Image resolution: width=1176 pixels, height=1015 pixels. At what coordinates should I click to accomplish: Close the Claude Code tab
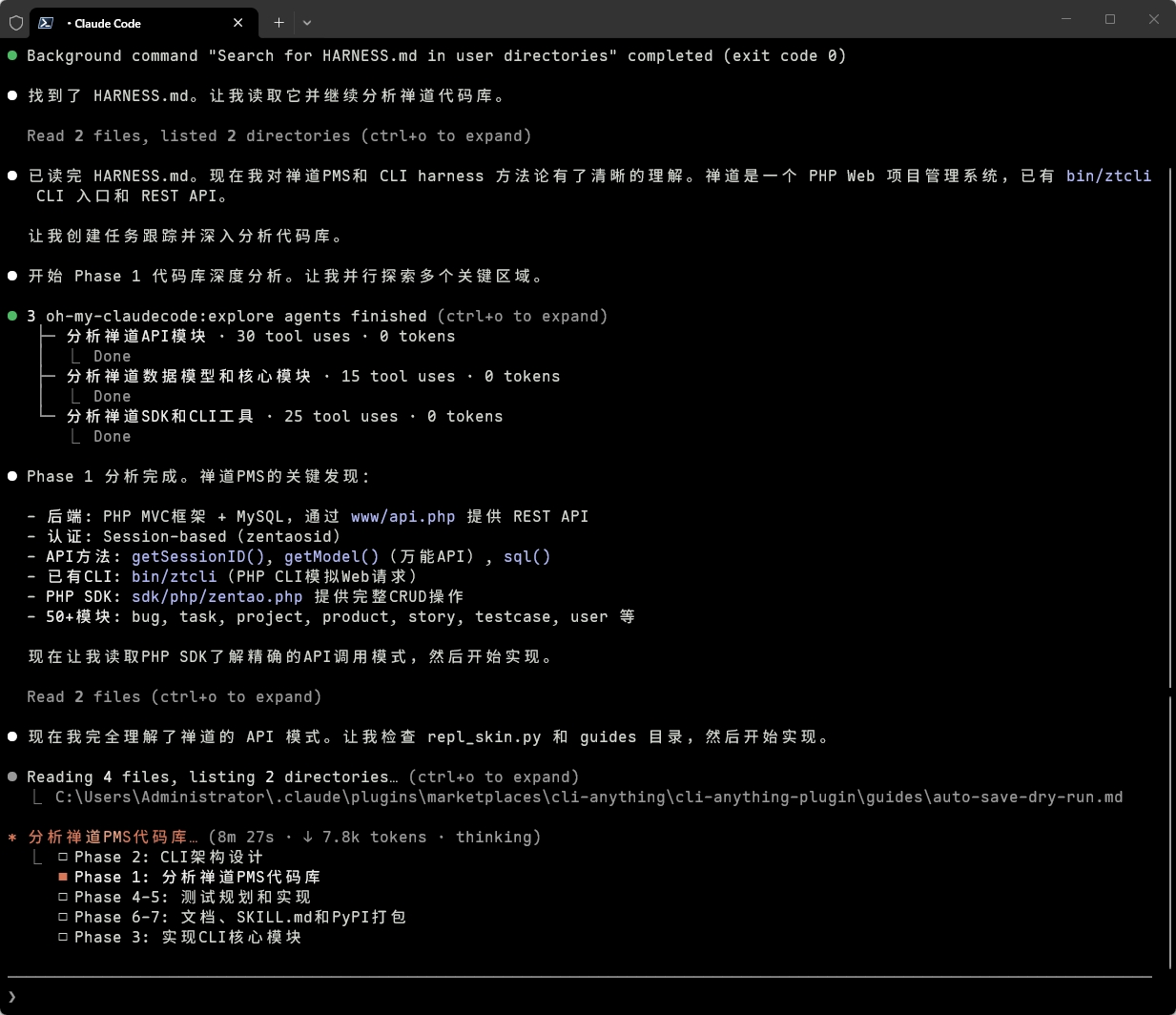pyautogui.click(x=238, y=22)
